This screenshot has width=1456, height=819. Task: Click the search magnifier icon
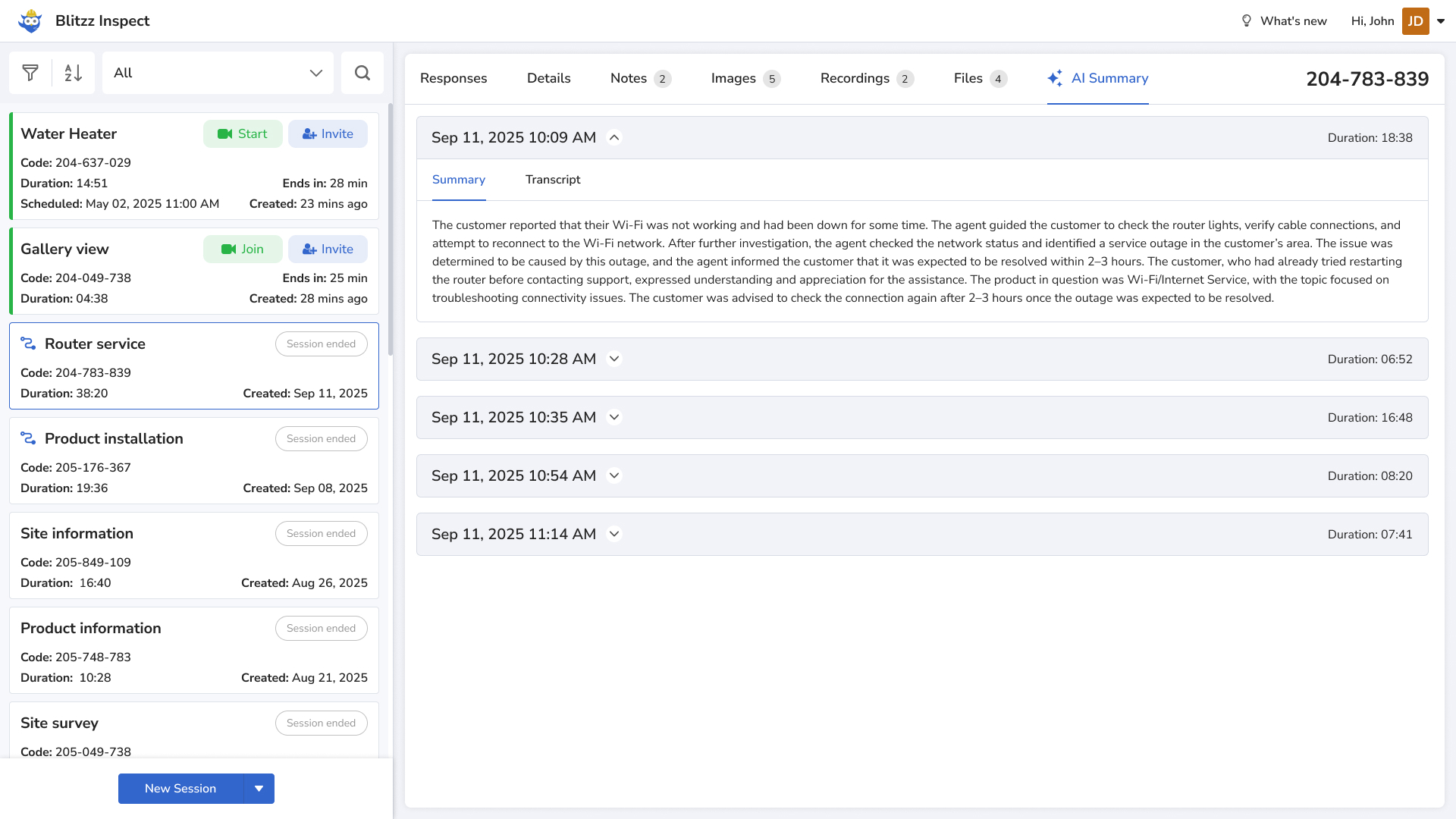(x=362, y=73)
